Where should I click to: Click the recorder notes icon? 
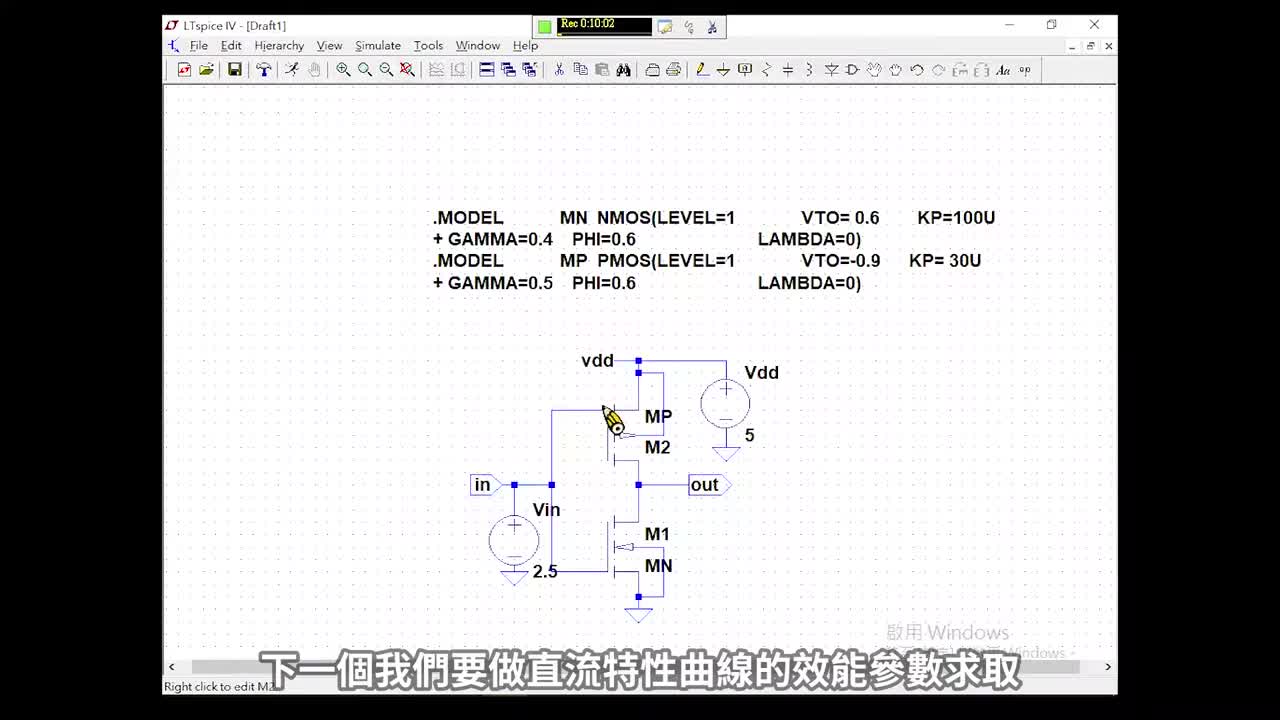[x=665, y=27]
